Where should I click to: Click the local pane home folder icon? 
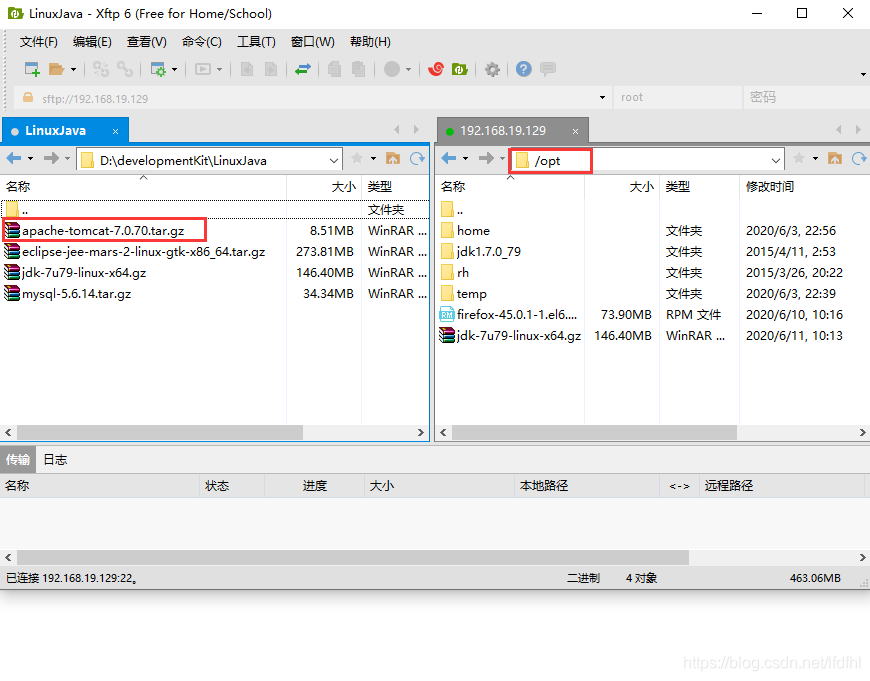[393, 159]
